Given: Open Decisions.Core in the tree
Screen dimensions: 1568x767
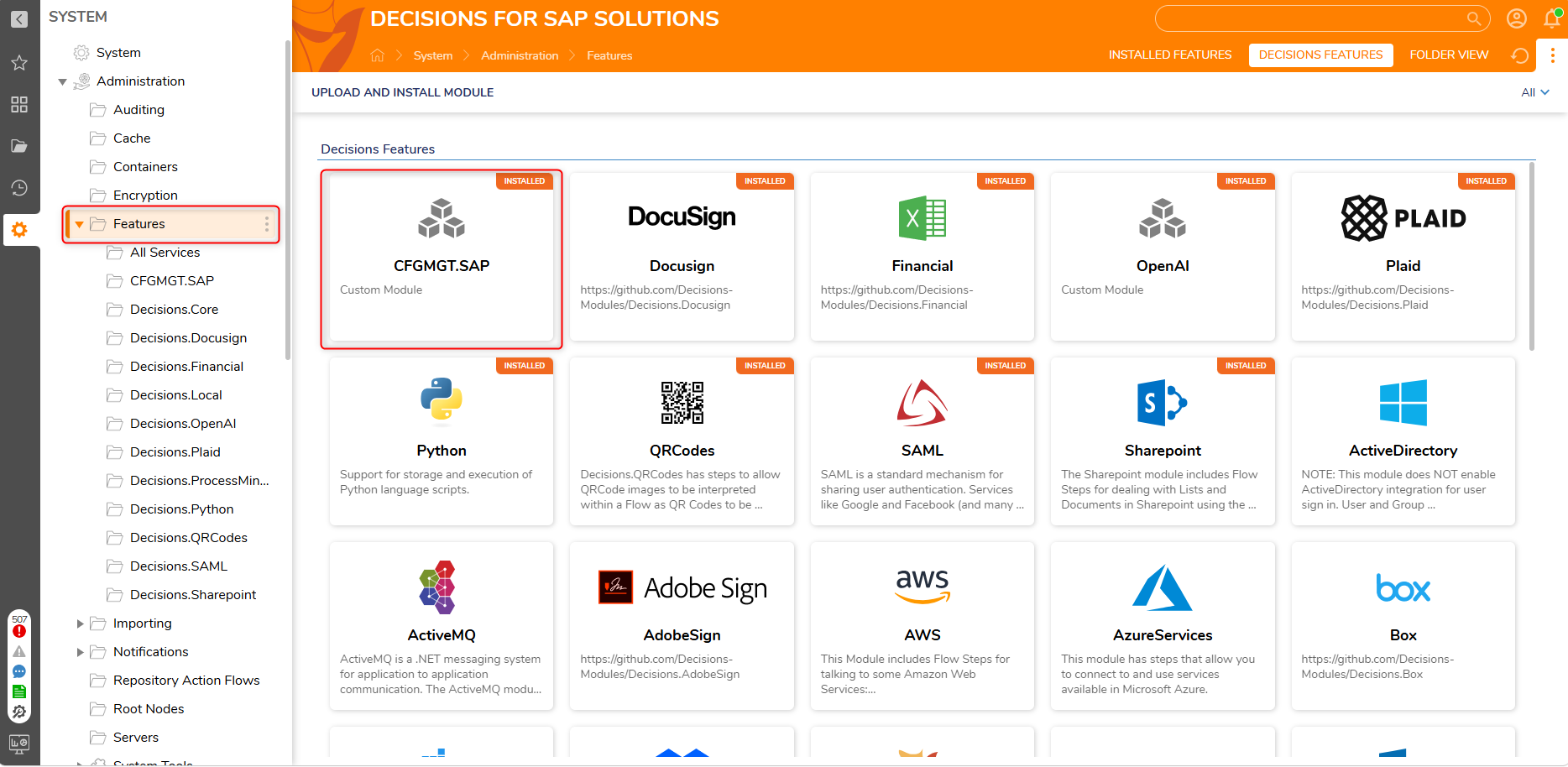Looking at the screenshot, I should 174,310.
